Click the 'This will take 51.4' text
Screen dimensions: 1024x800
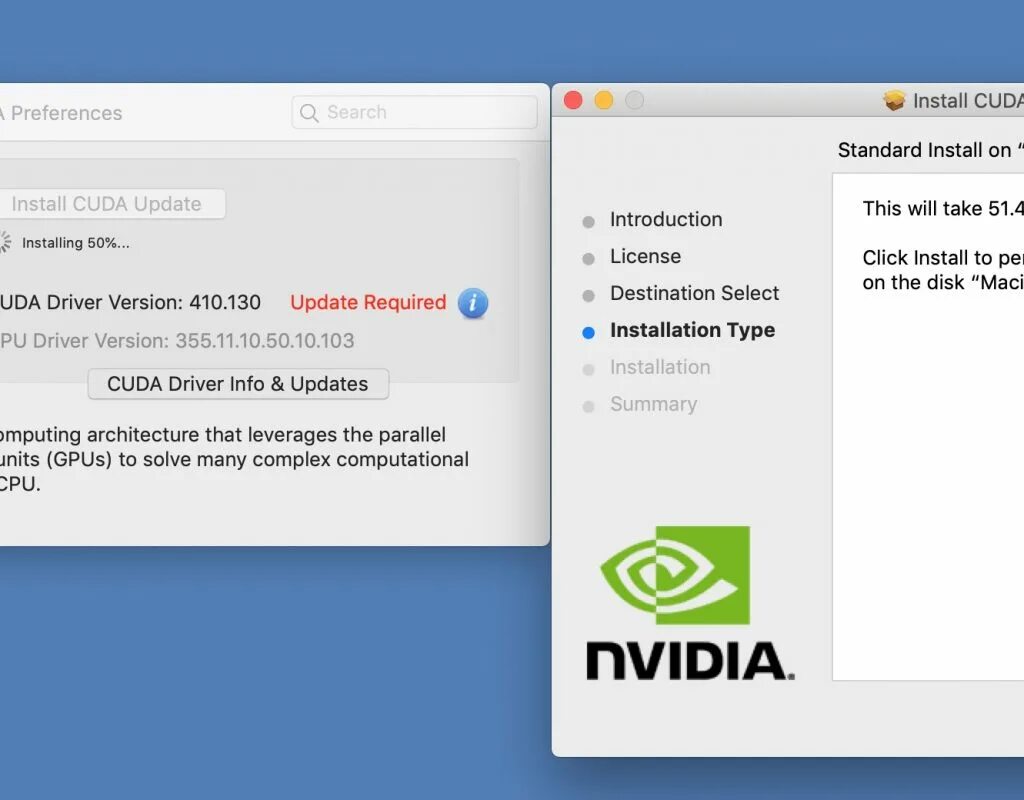[943, 208]
